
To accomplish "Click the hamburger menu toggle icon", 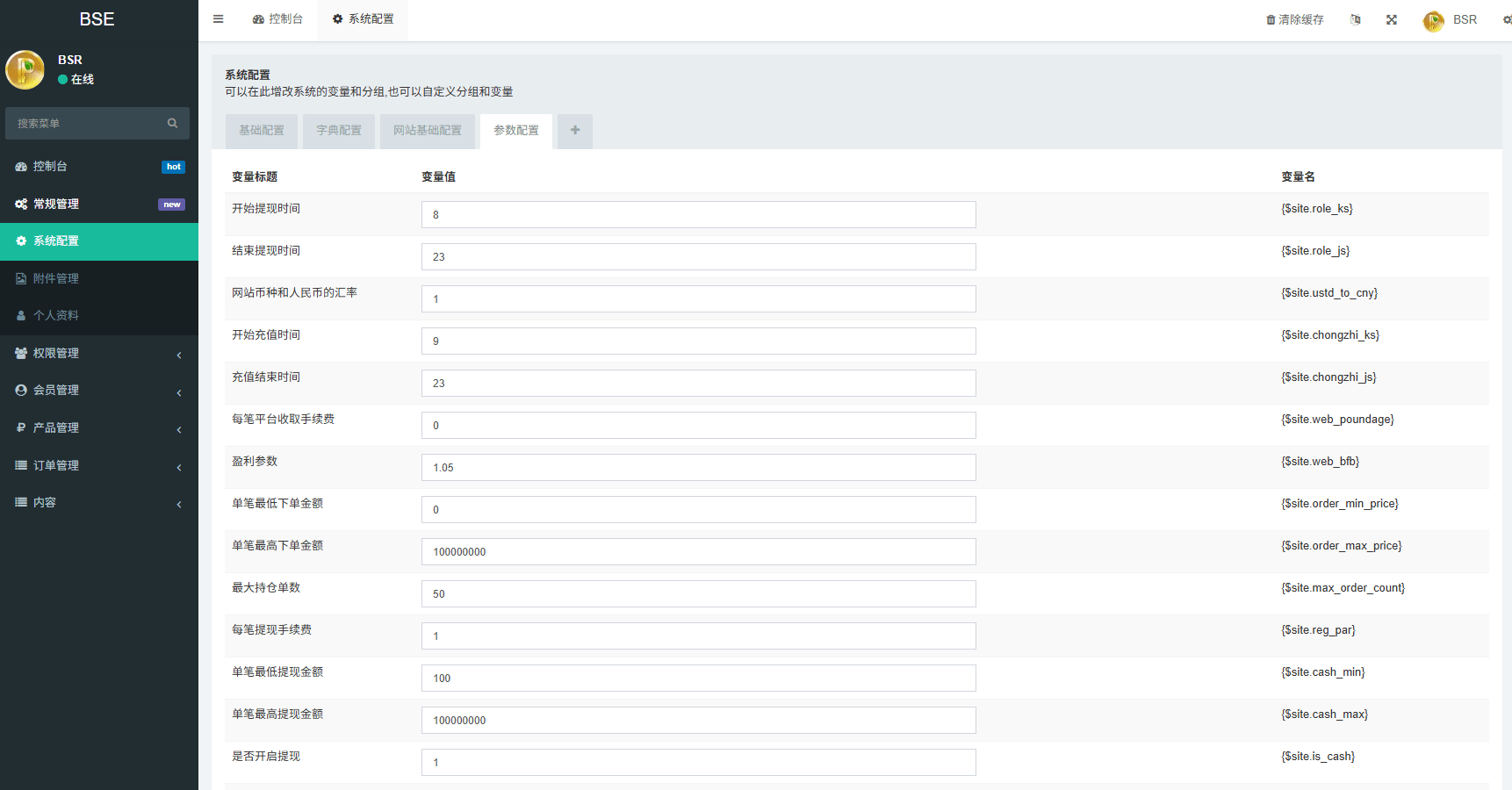I will [218, 19].
